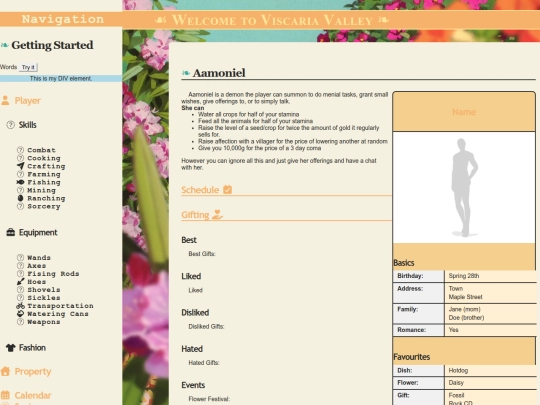540x405 pixels.
Task: Click the question icon beside Wands
Action: [20, 258]
